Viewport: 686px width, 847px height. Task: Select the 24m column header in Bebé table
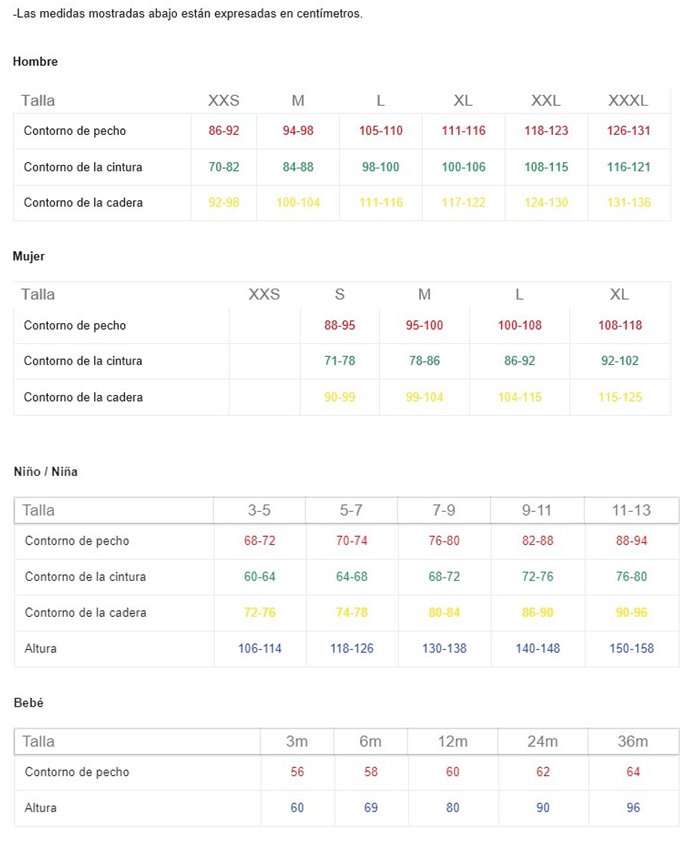pos(543,741)
